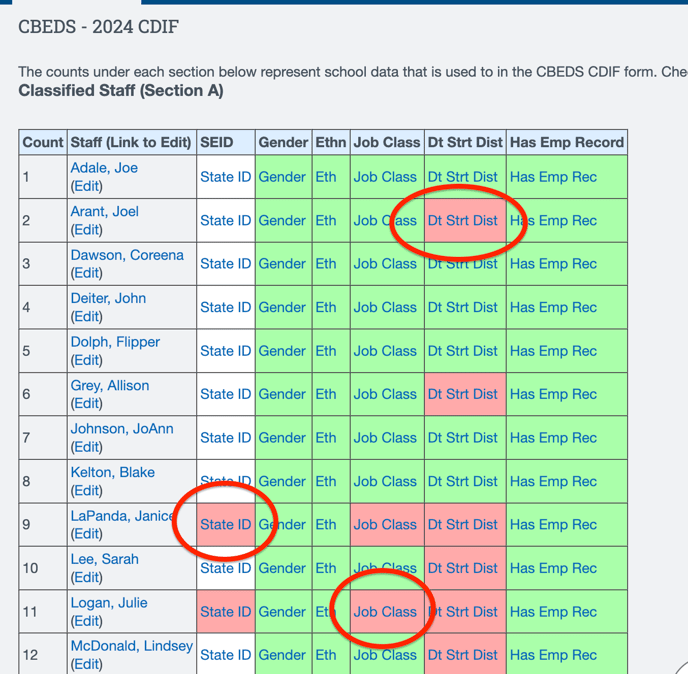Click the Staff (Link to Edit) column header
Image resolution: width=688 pixels, height=674 pixels.
[x=130, y=142]
